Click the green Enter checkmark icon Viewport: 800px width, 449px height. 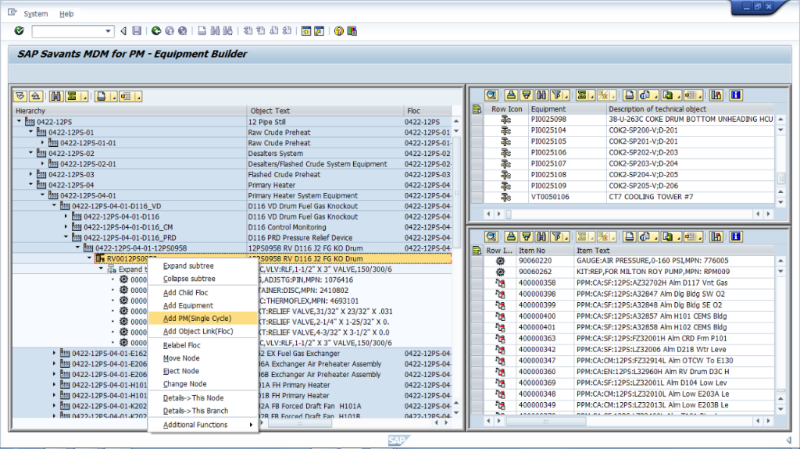[19, 31]
